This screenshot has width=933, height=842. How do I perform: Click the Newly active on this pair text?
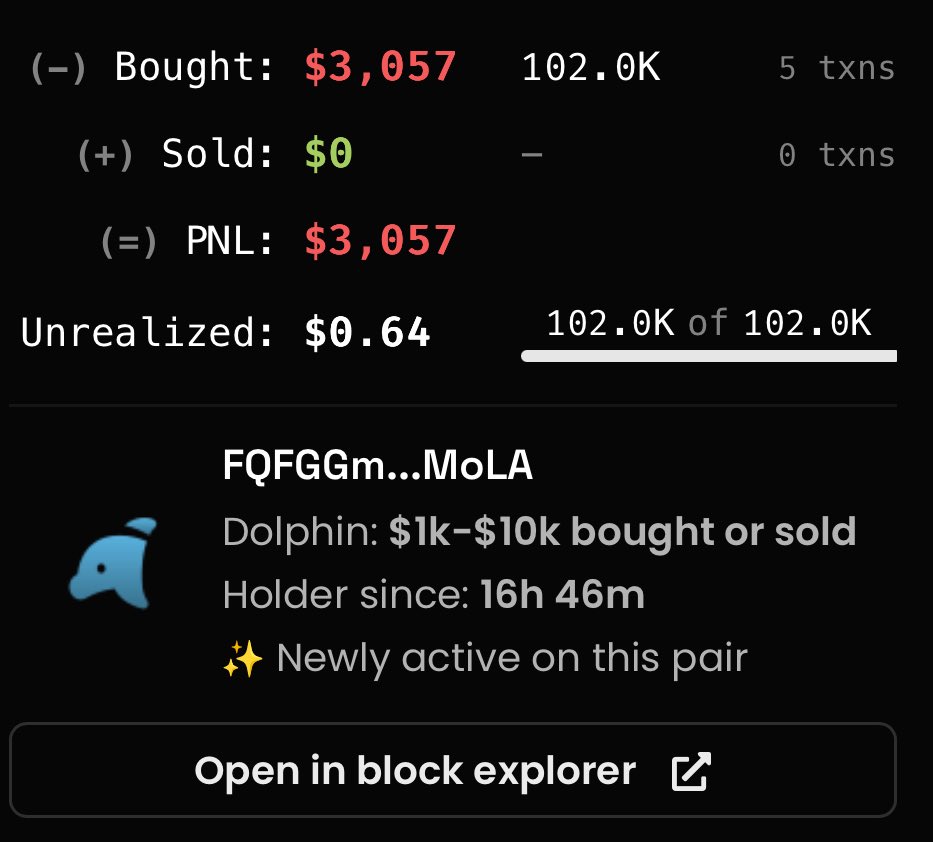click(512, 658)
